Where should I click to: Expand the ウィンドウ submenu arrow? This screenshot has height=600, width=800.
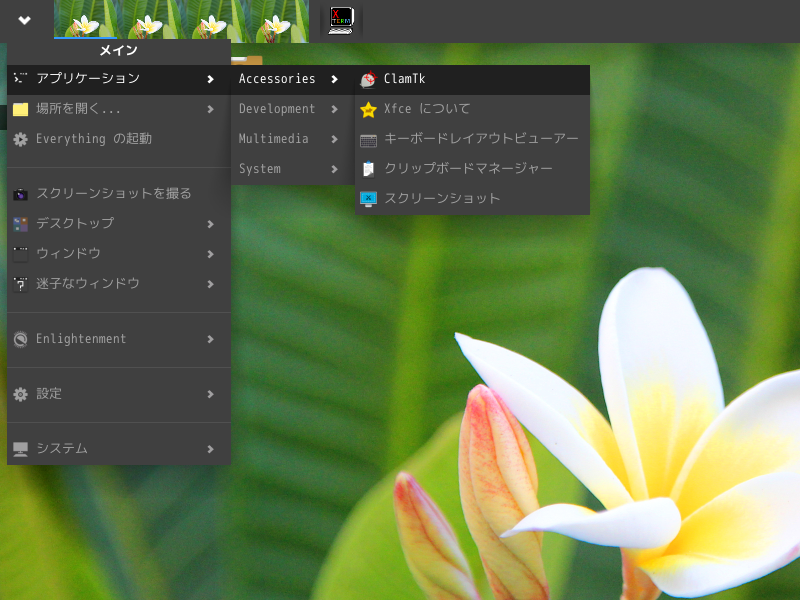[210, 254]
